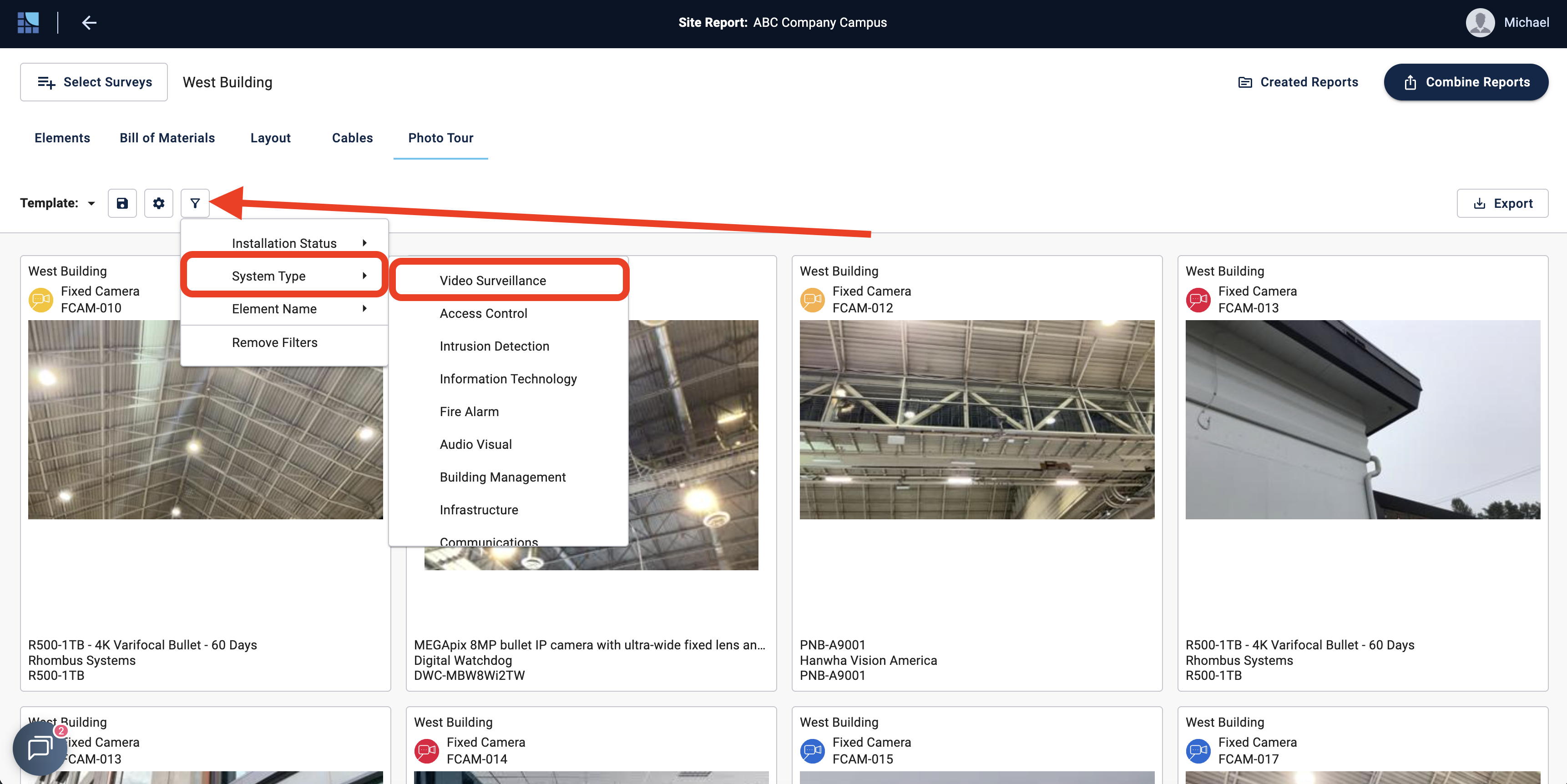This screenshot has height=784, width=1567.
Task: Click the Combine Reports button
Action: [1466, 82]
